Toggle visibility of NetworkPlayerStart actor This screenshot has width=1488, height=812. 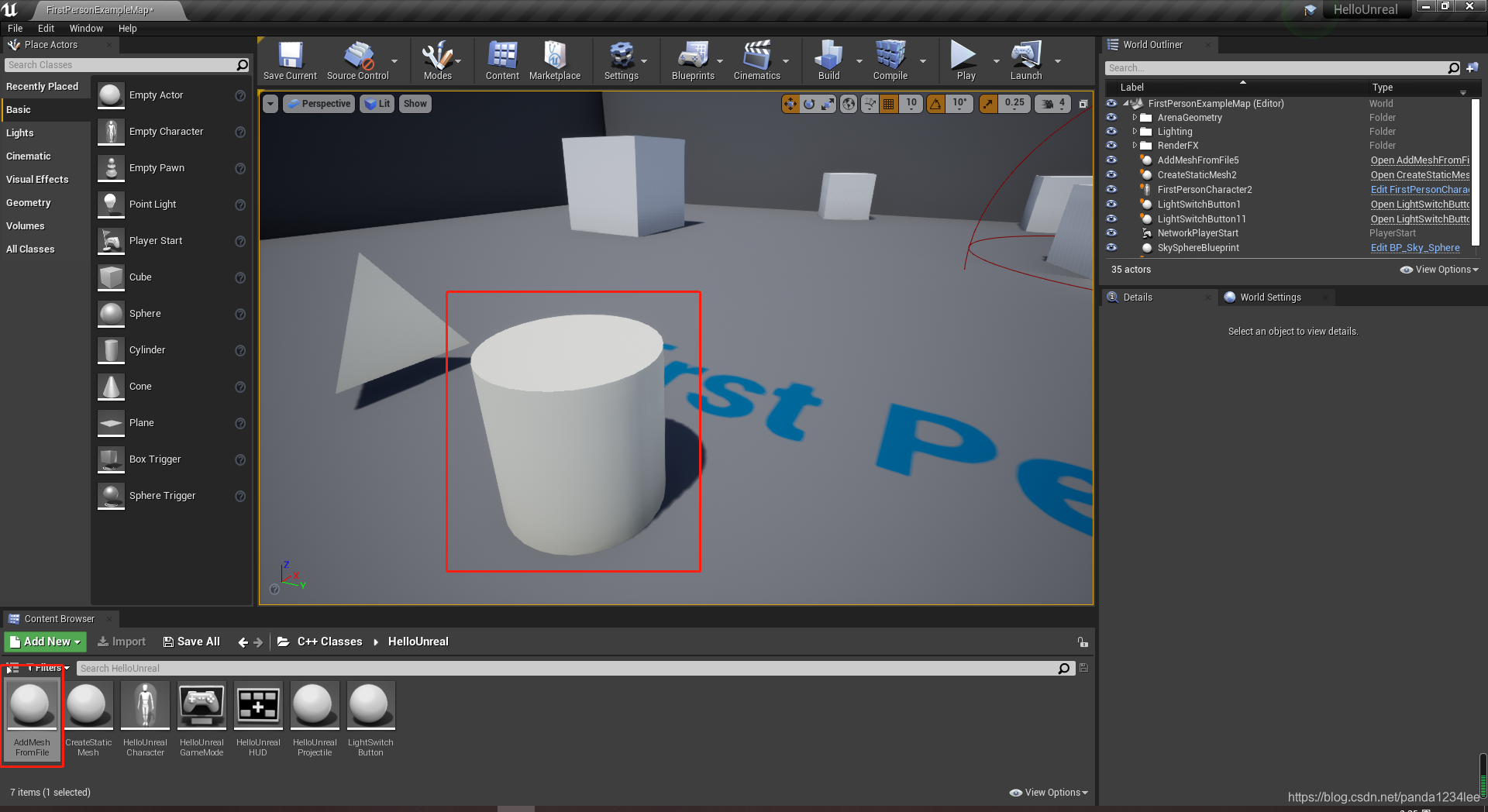point(1111,233)
